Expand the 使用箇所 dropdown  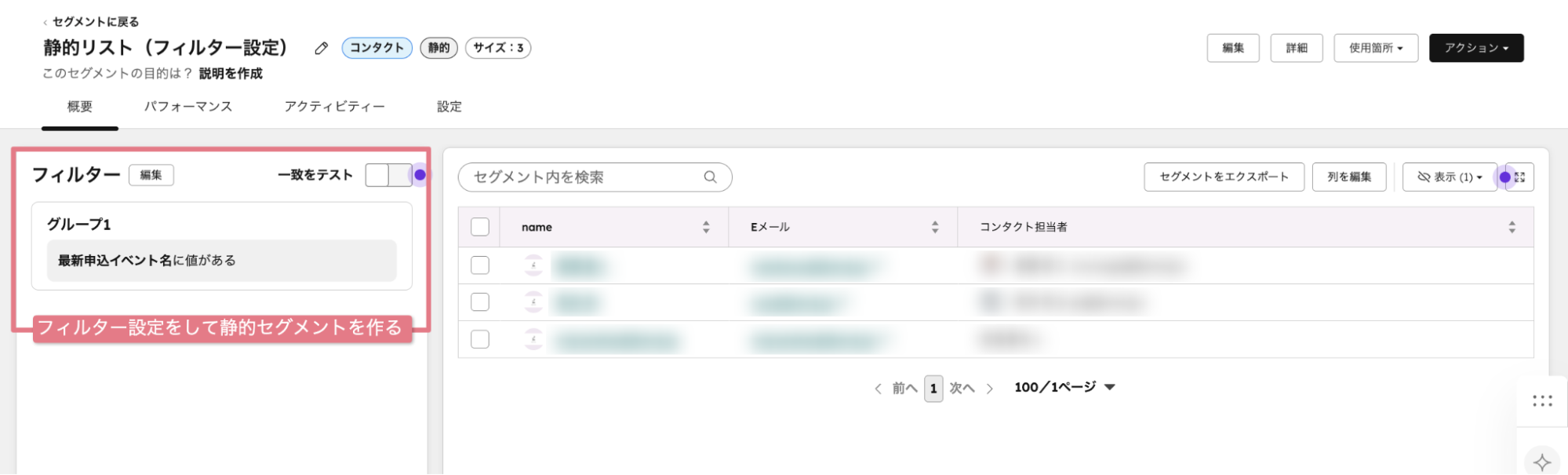click(1375, 48)
